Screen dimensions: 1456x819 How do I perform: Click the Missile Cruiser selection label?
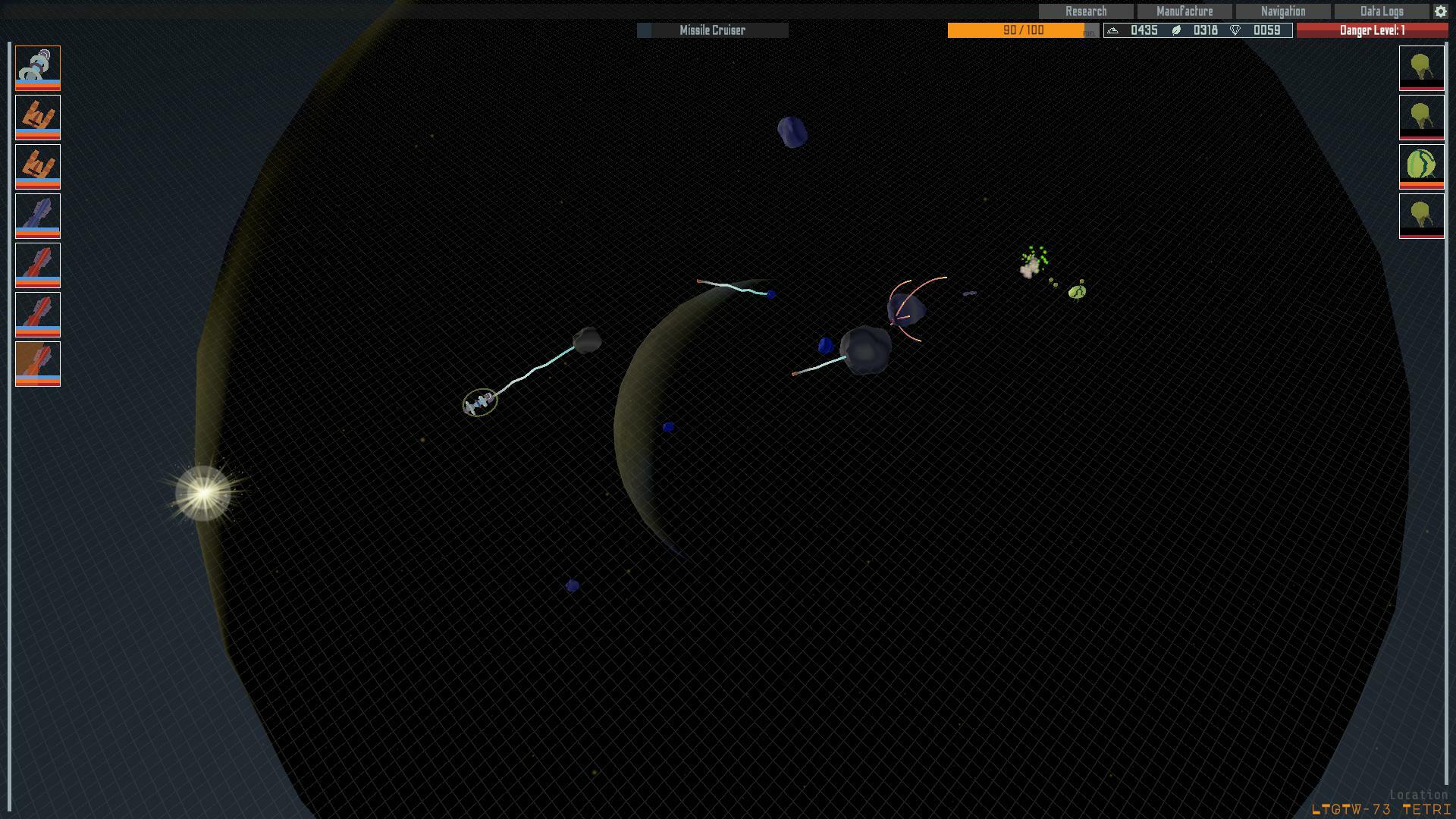click(712, 30)
